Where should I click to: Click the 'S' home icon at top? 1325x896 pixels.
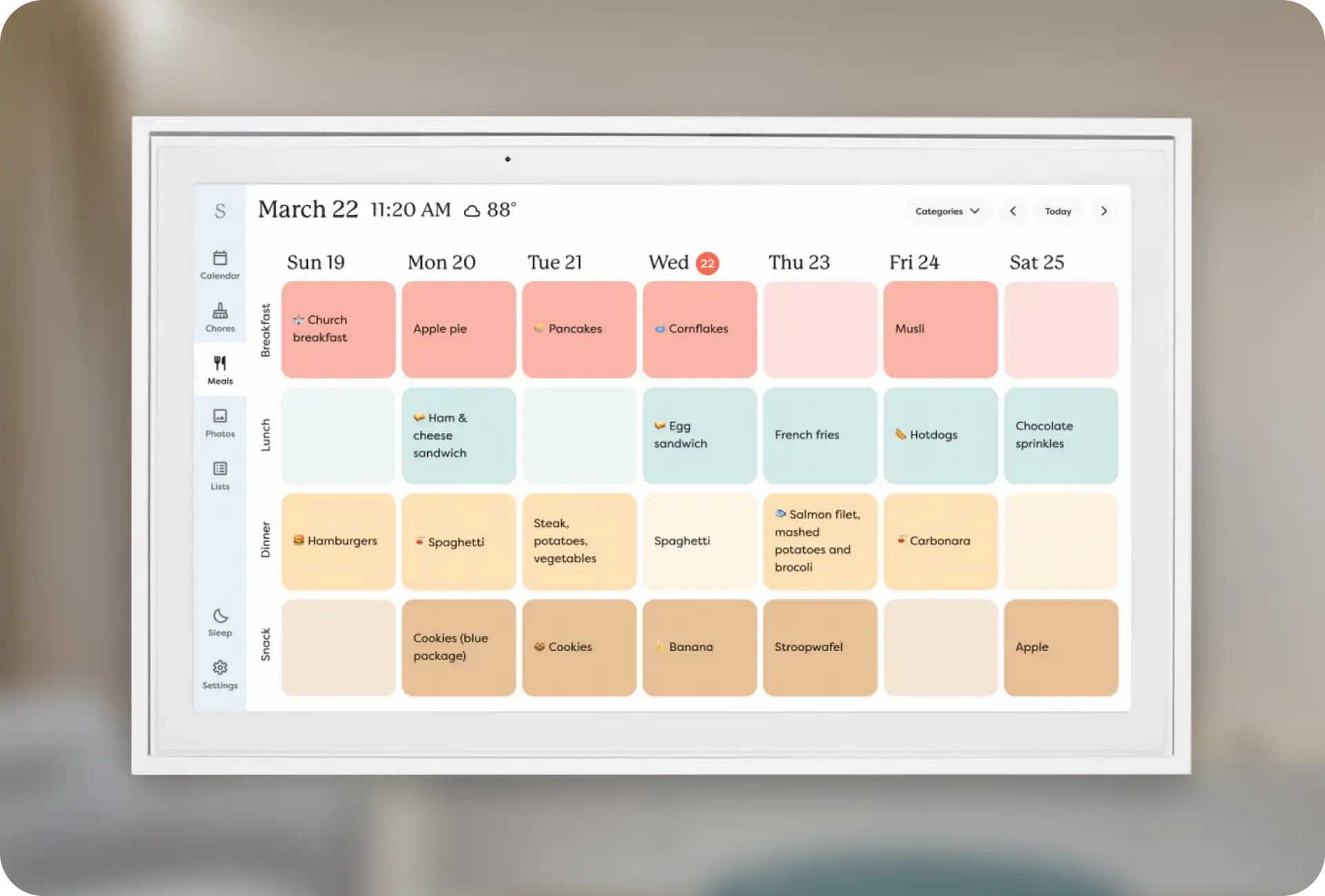pyautogui.click(x=219, y=211)
